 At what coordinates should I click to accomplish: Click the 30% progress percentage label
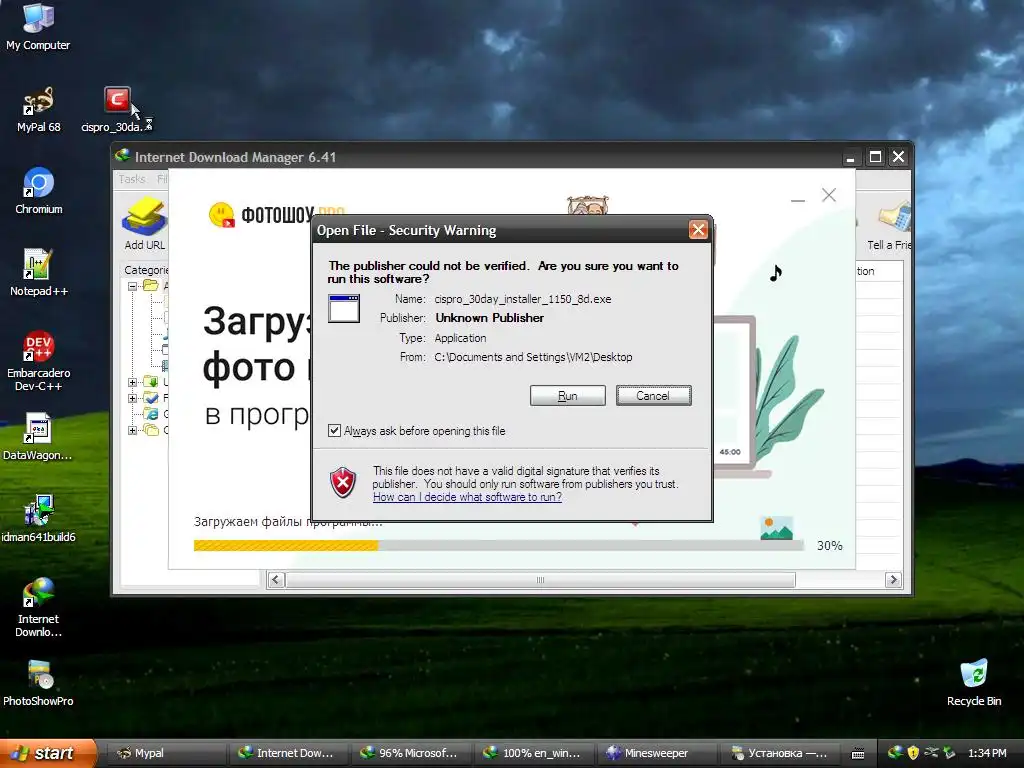pyautogui.click(x=829, y=546)
